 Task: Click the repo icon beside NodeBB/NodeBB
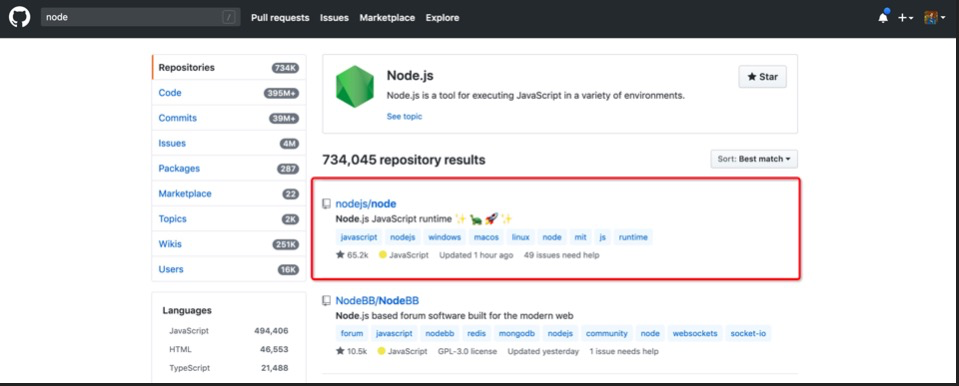click(x=327, y=300)
